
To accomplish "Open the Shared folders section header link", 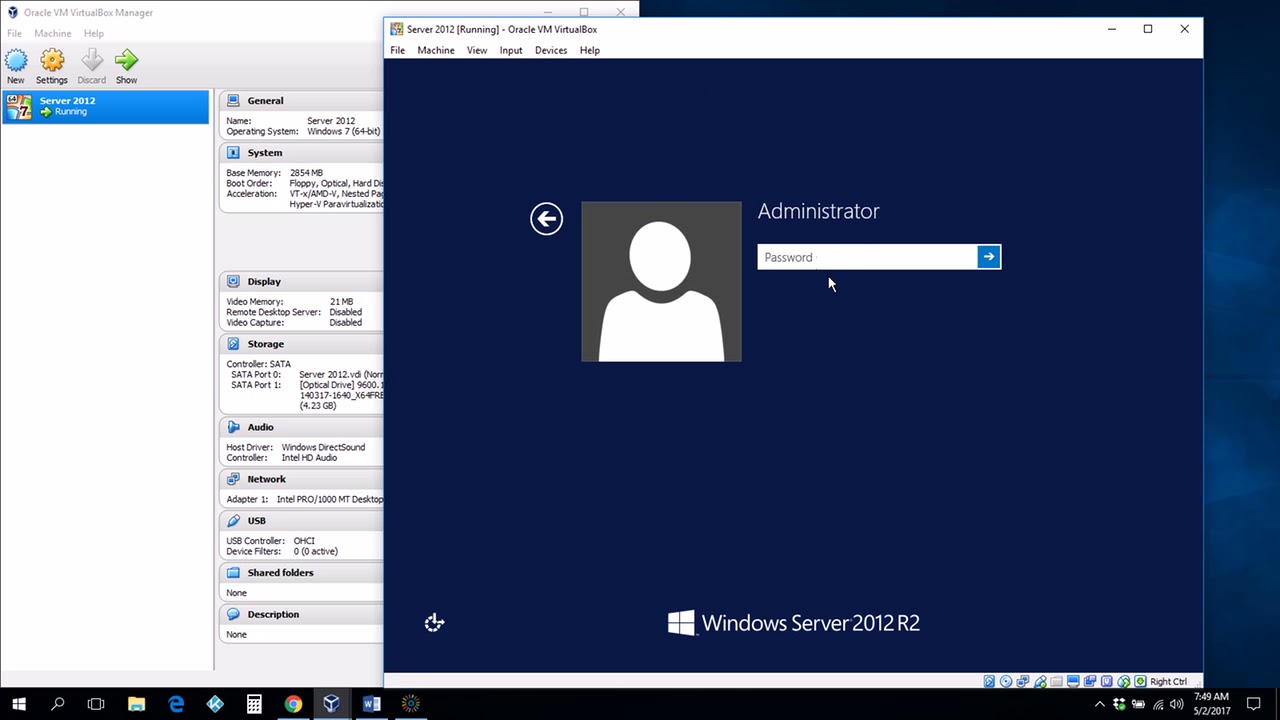I will (280, 573).
